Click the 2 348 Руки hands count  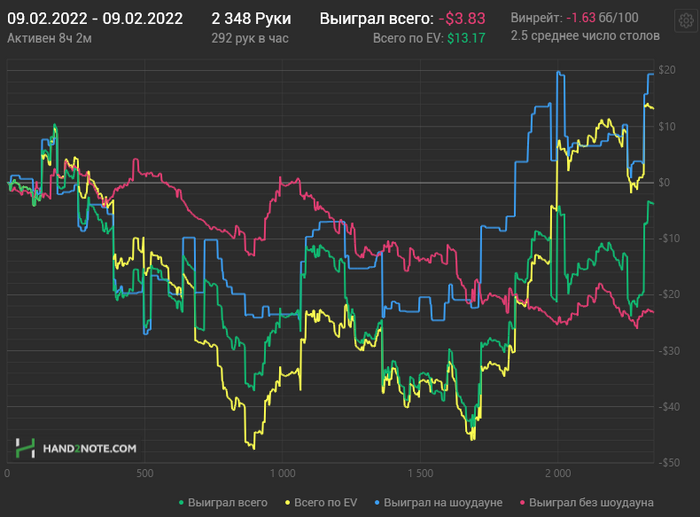[251, 19]
